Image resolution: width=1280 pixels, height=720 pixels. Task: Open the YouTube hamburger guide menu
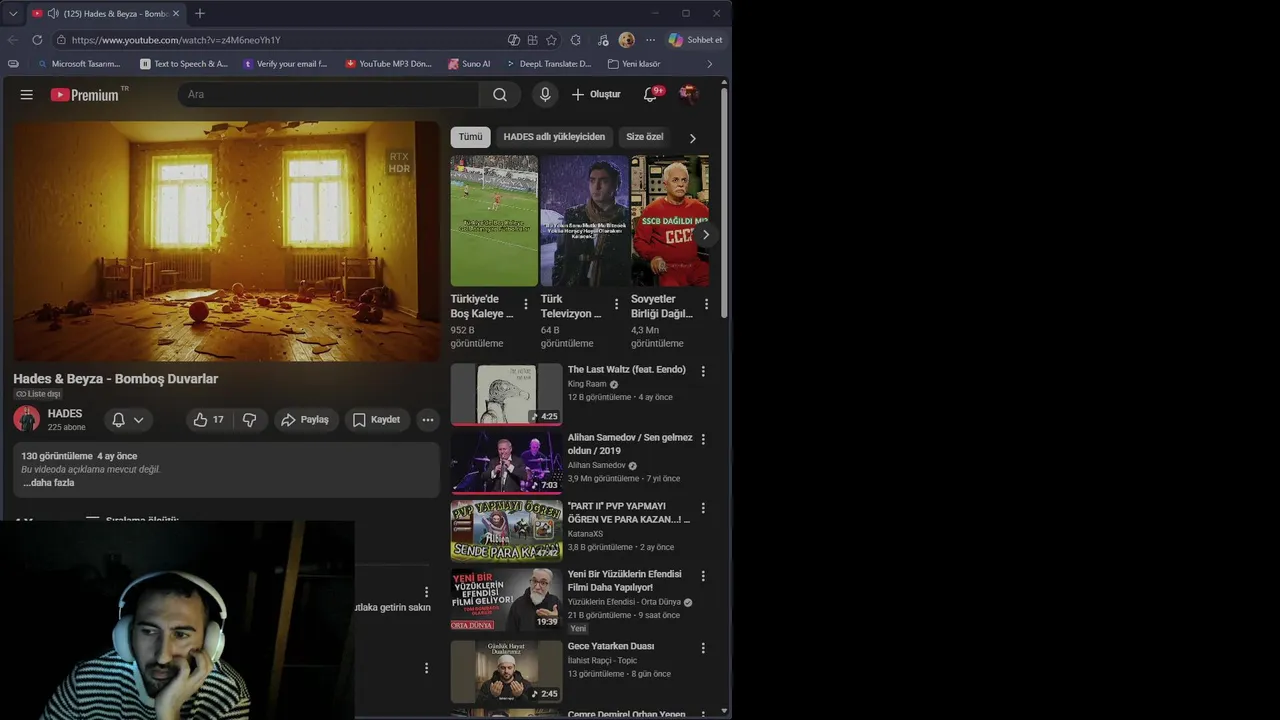[x=27, y=94]
